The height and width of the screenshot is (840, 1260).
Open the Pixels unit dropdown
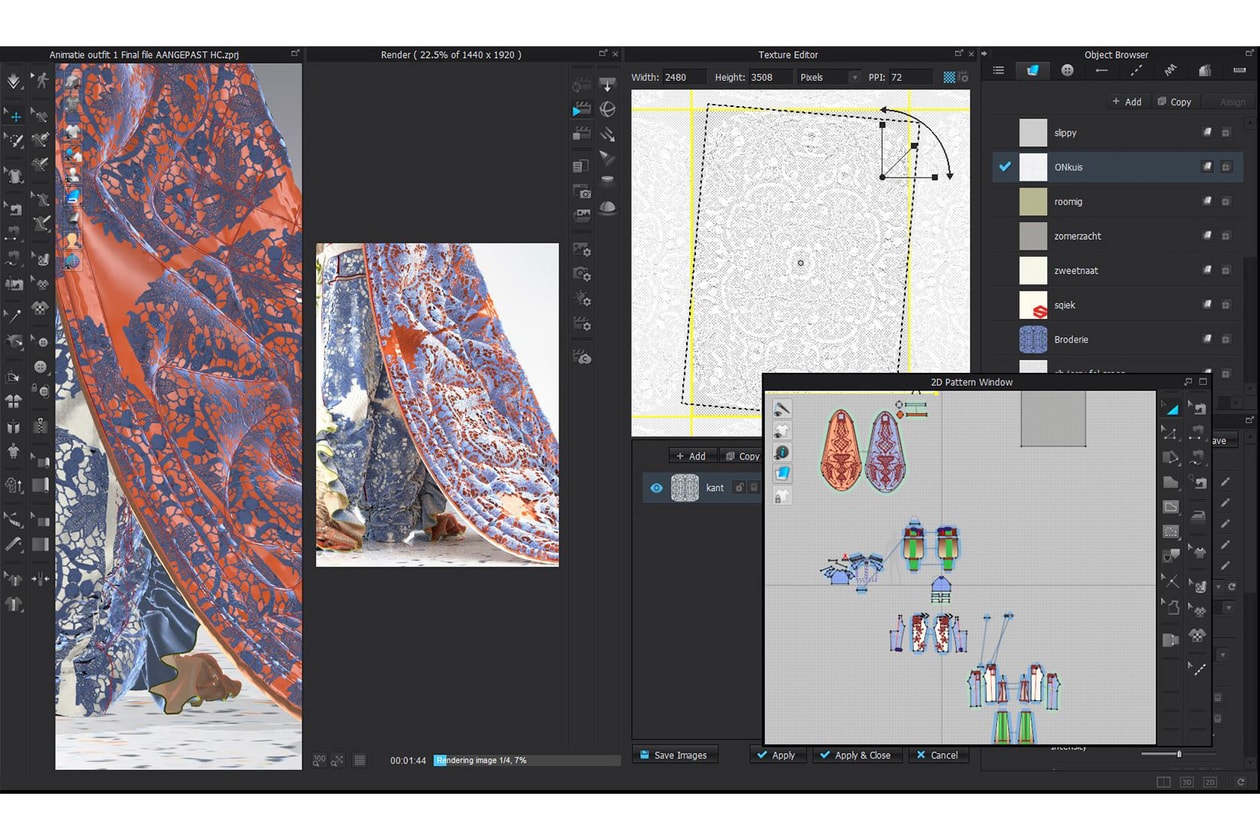click(x=853, y=77)
